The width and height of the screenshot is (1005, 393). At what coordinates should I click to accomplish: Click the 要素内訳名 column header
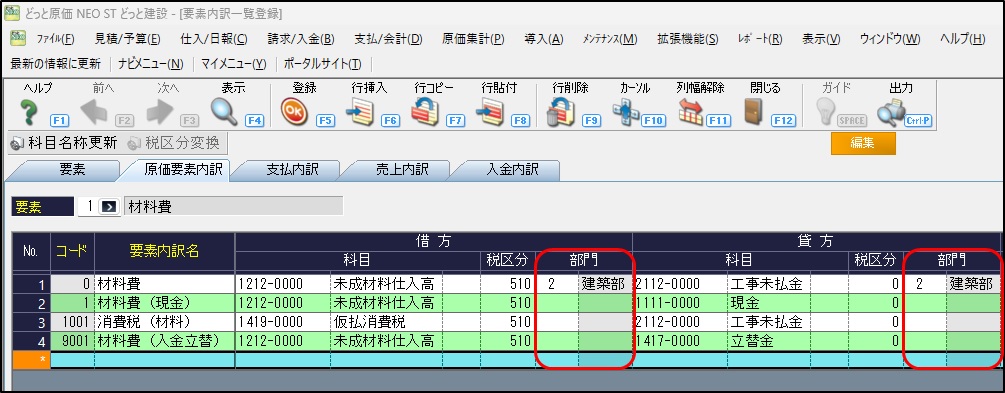click(164, 252)
